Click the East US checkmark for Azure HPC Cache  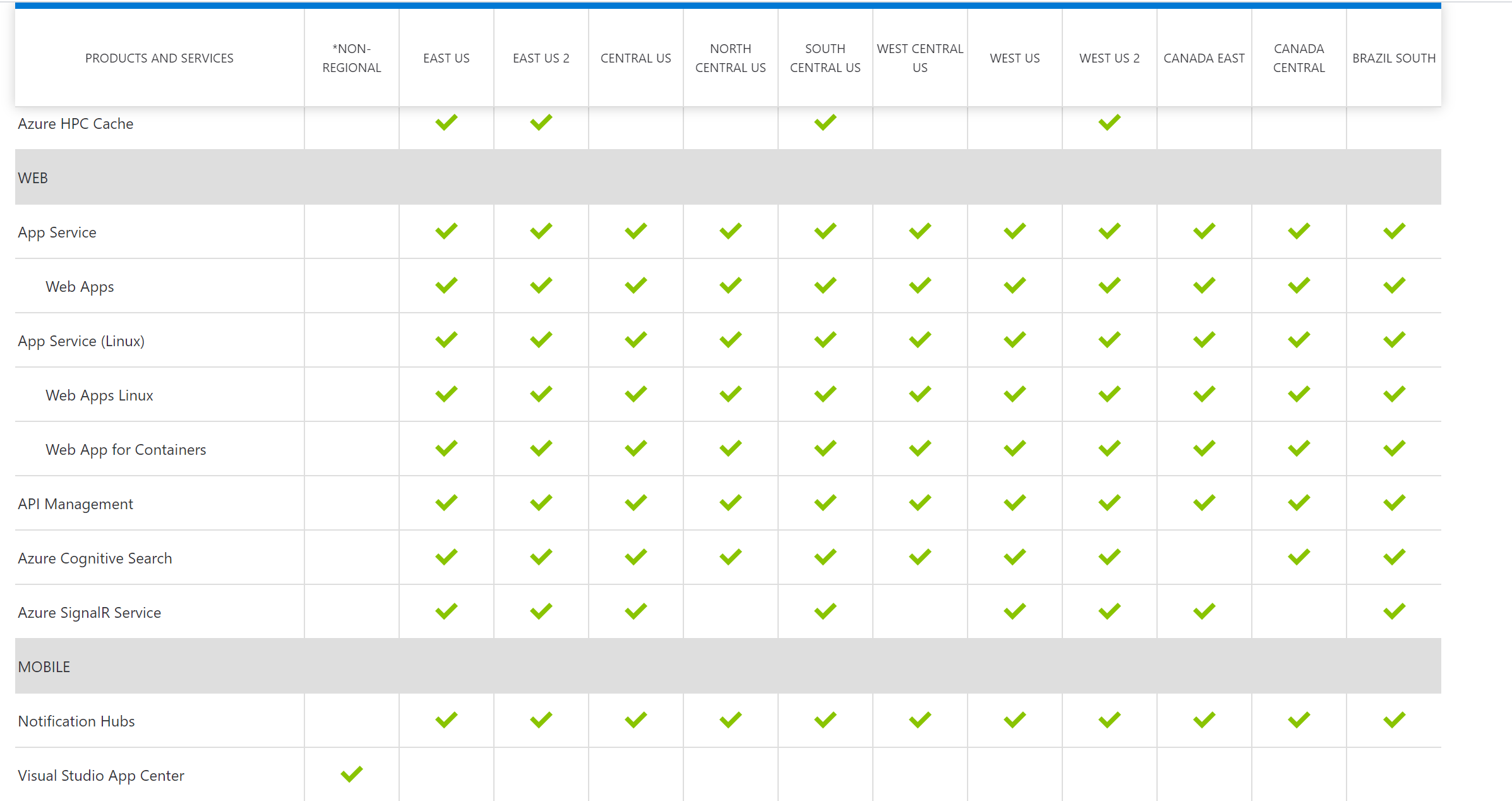(x=446, y=123)
